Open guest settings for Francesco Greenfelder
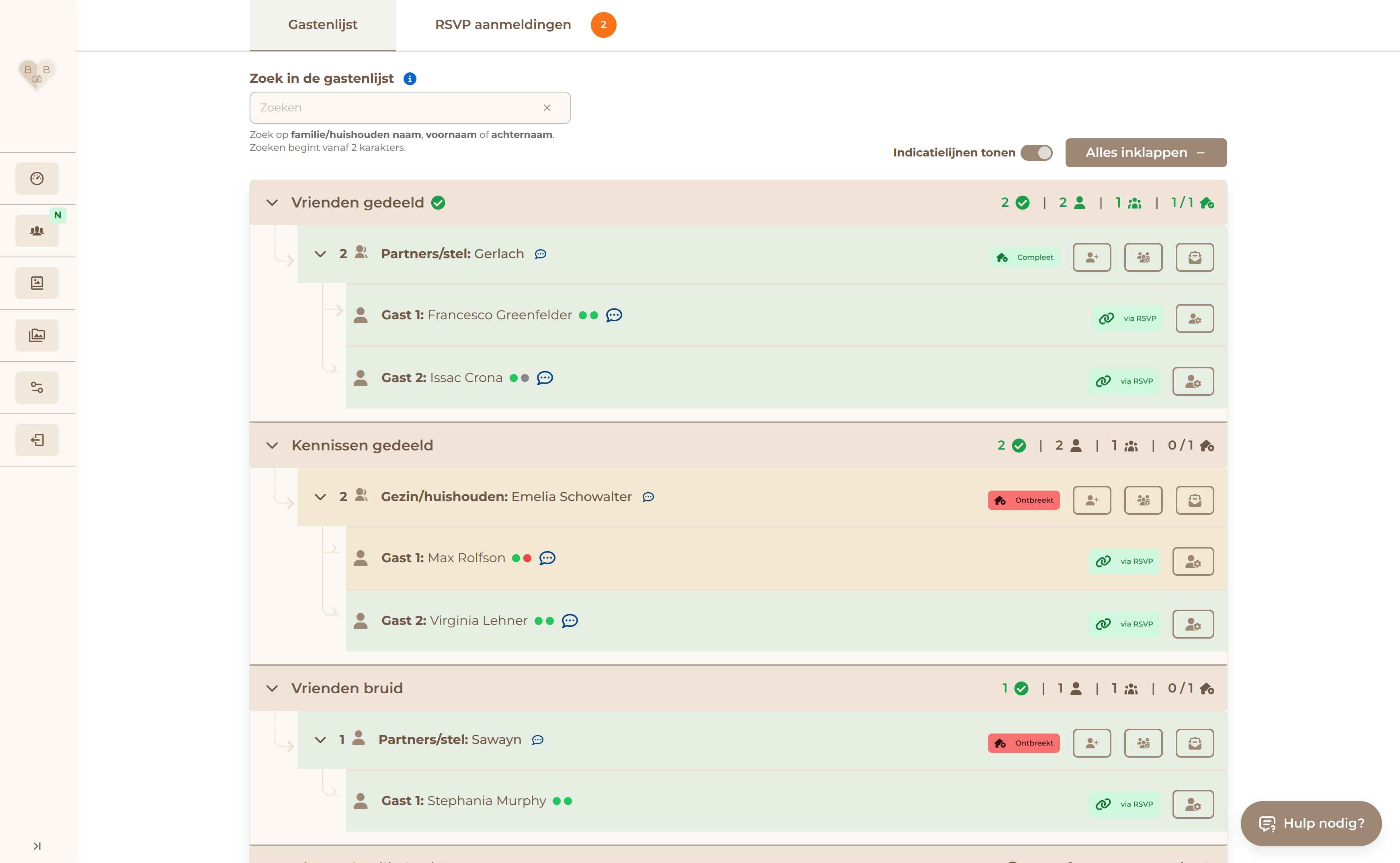The height and width of the screenshot is (863, 1400). click(x=1195, y=318)
